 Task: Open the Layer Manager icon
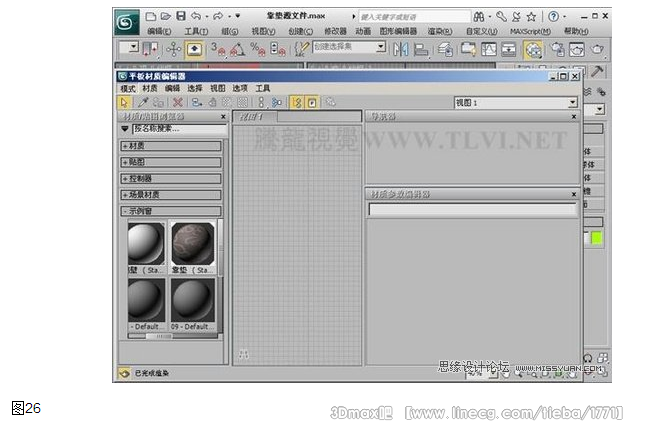[445, 50]
